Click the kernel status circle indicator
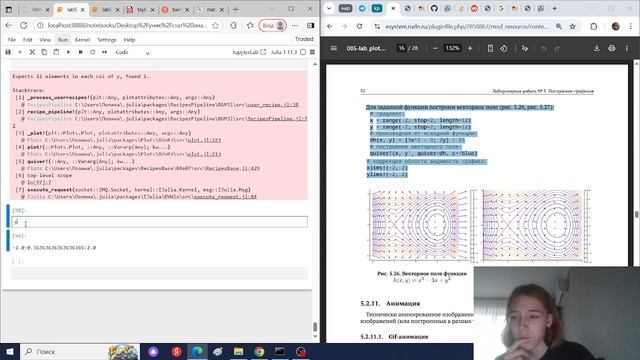640x360 pixels. [x=303, y=52]
